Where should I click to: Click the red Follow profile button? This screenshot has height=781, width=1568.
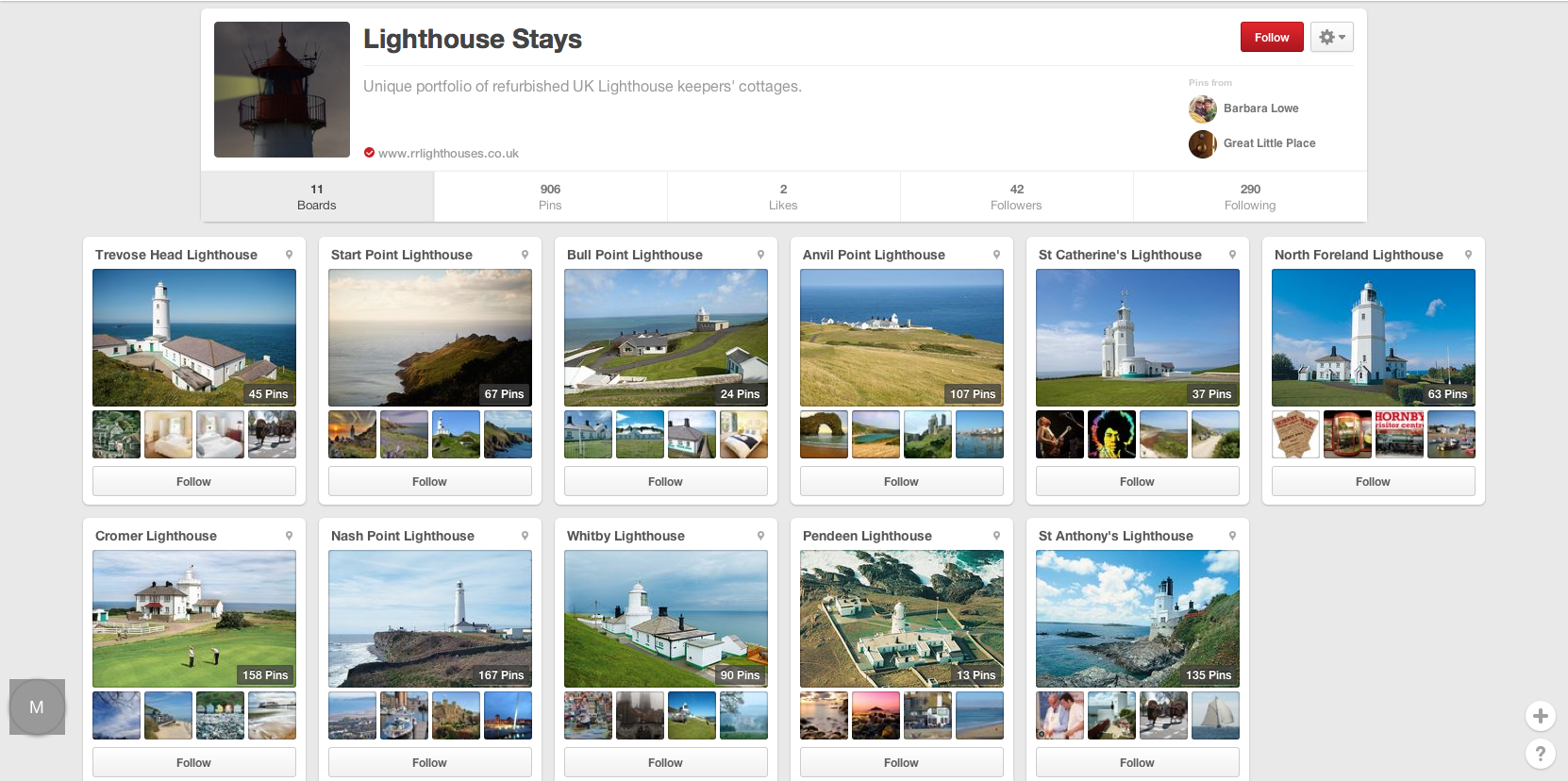point(1272,37)
